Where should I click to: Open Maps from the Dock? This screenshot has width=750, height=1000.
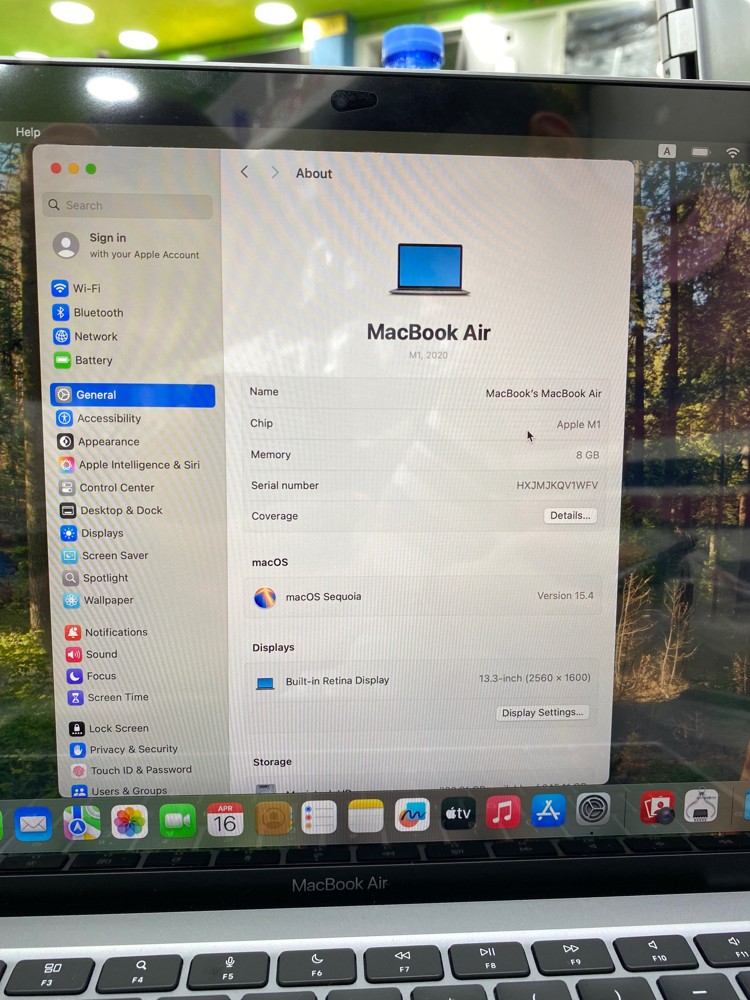pos(82,823)
